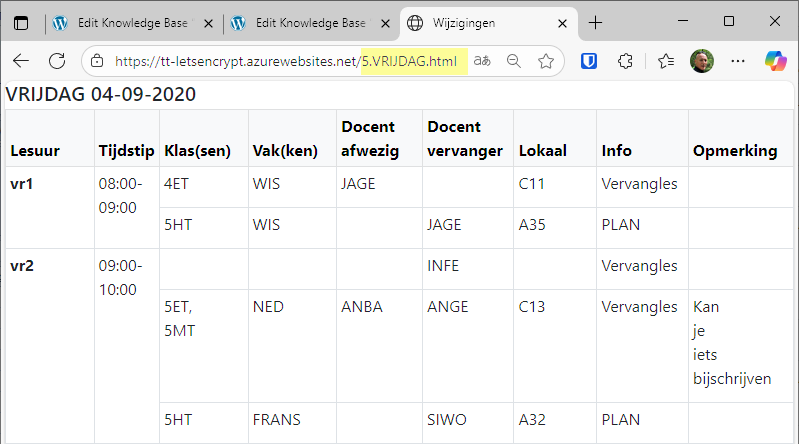Click the address bar URL field

[x=285, y=61]
